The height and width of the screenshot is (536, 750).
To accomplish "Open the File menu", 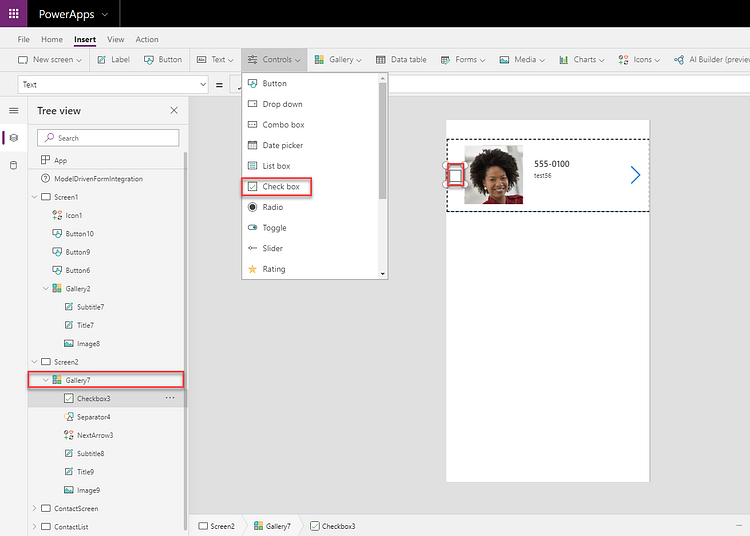I will point(23,39).
